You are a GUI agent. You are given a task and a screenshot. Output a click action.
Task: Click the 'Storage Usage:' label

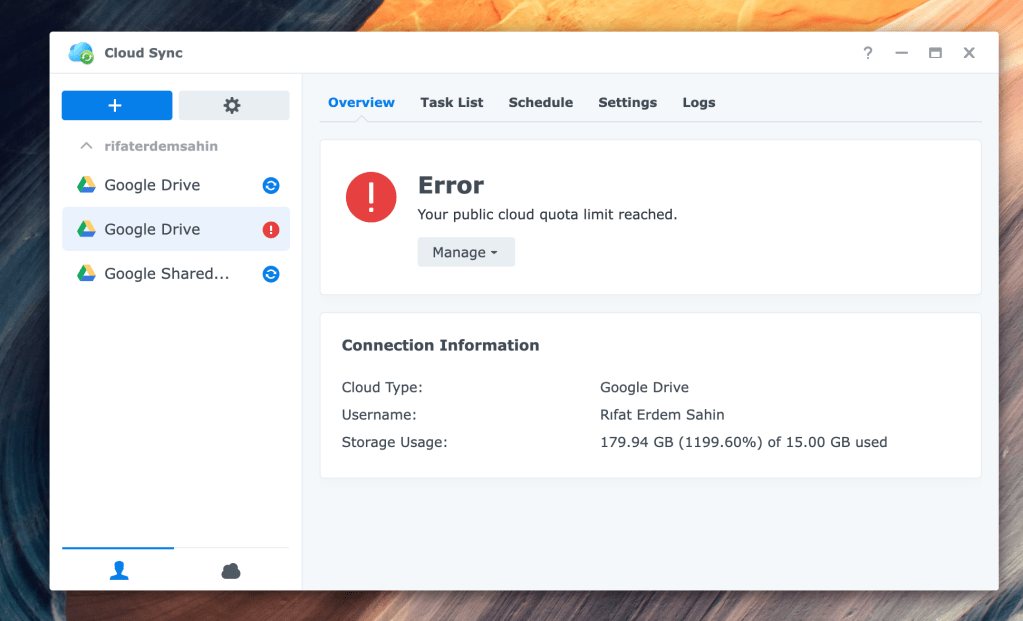click(394, 442)
